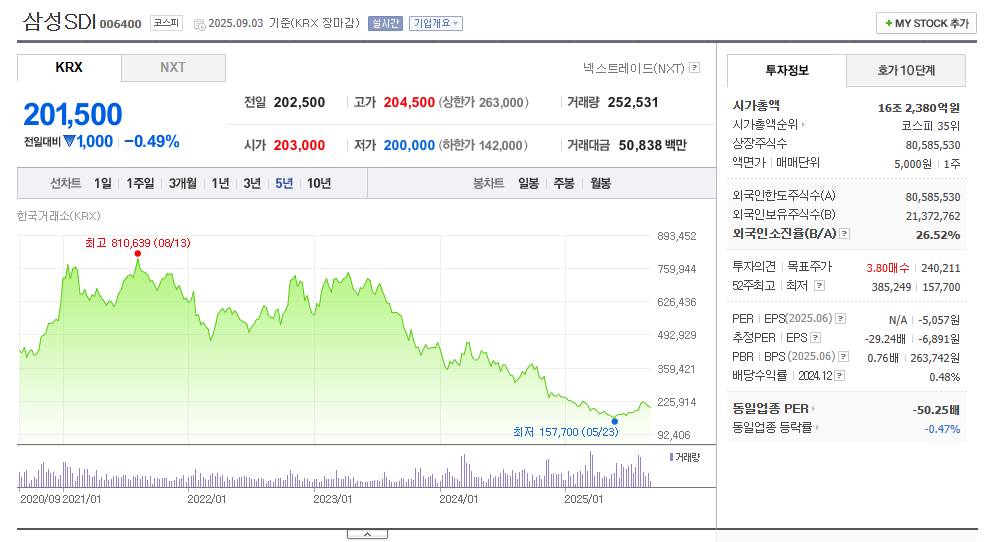Click 저가 value 200,000

(409, 145)
